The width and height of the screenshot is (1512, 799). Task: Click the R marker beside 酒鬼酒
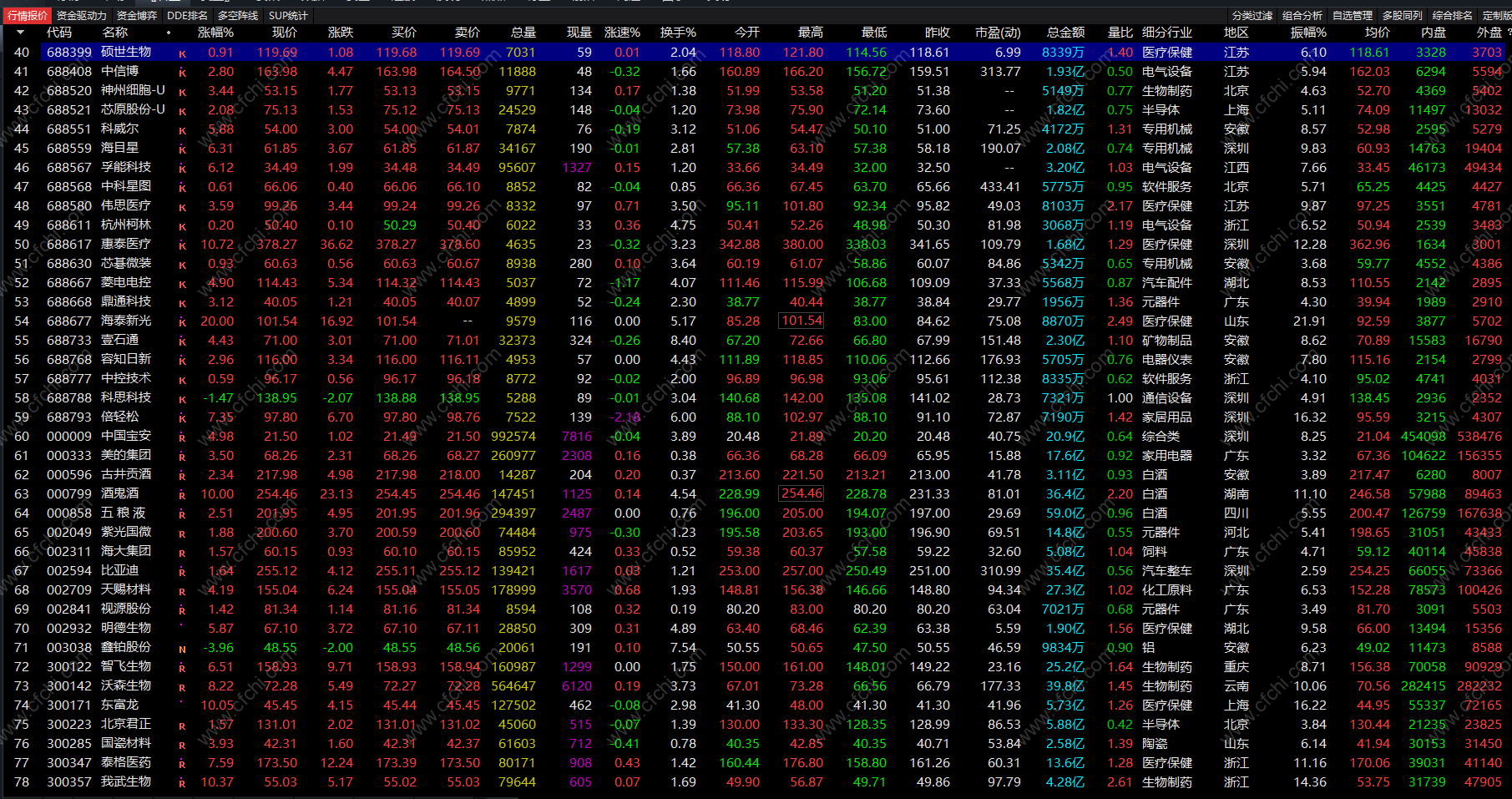click(x=182, y=495)
